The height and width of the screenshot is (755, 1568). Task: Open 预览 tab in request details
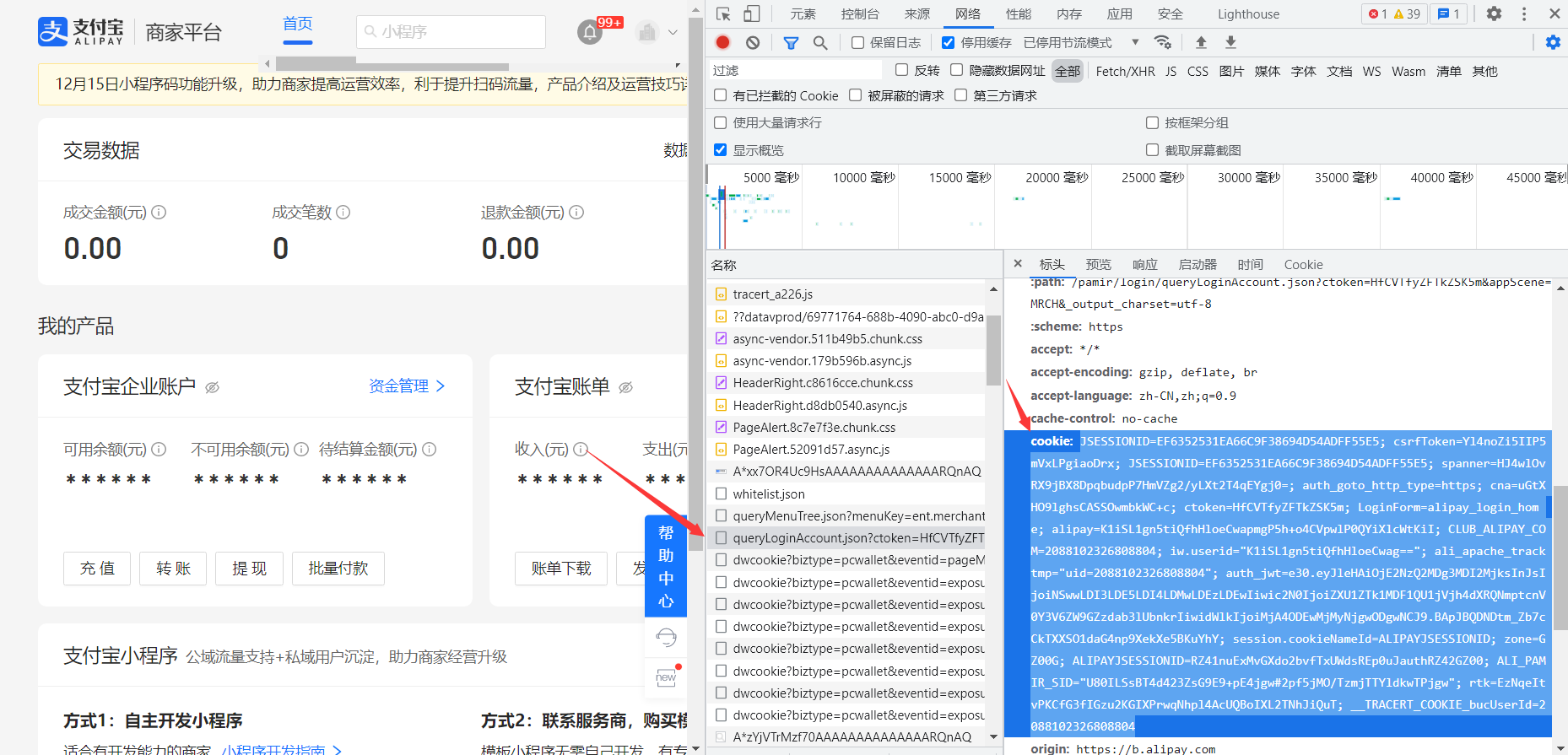pyautogui.click(x=1098, y=264)
